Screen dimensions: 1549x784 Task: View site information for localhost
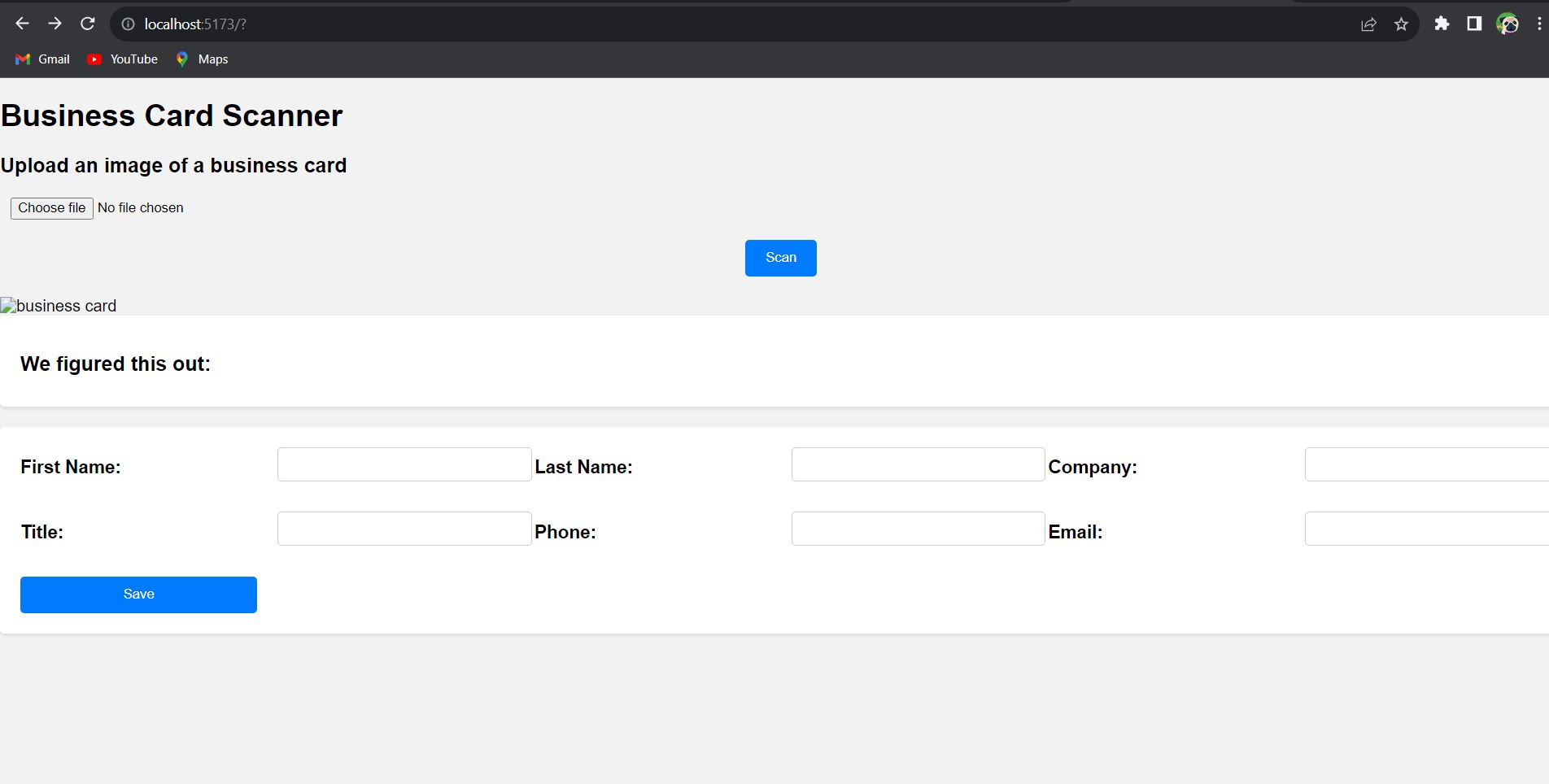[x=127, y=24]
